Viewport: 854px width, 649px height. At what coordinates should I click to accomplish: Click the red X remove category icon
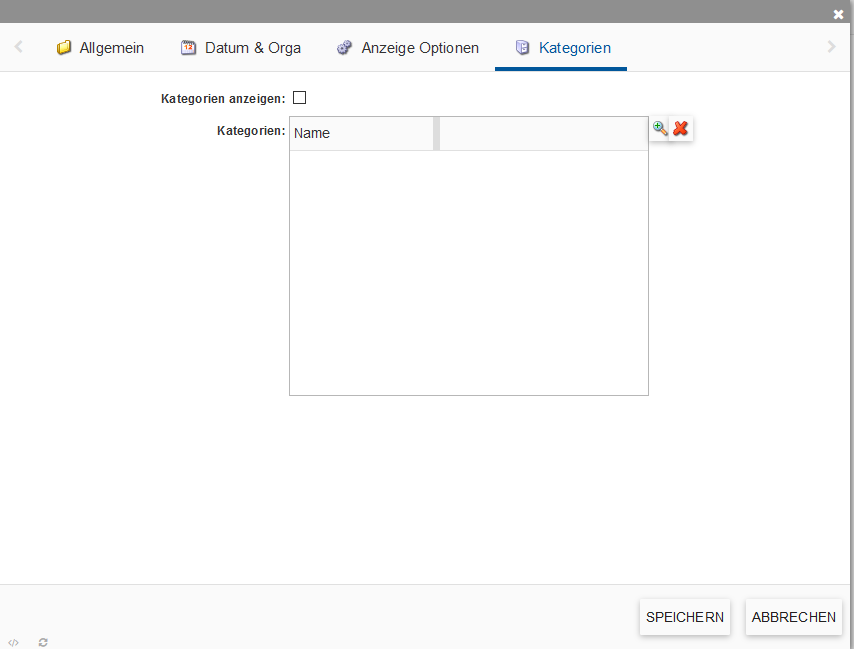pyautogui.click(x=681, y=129)
